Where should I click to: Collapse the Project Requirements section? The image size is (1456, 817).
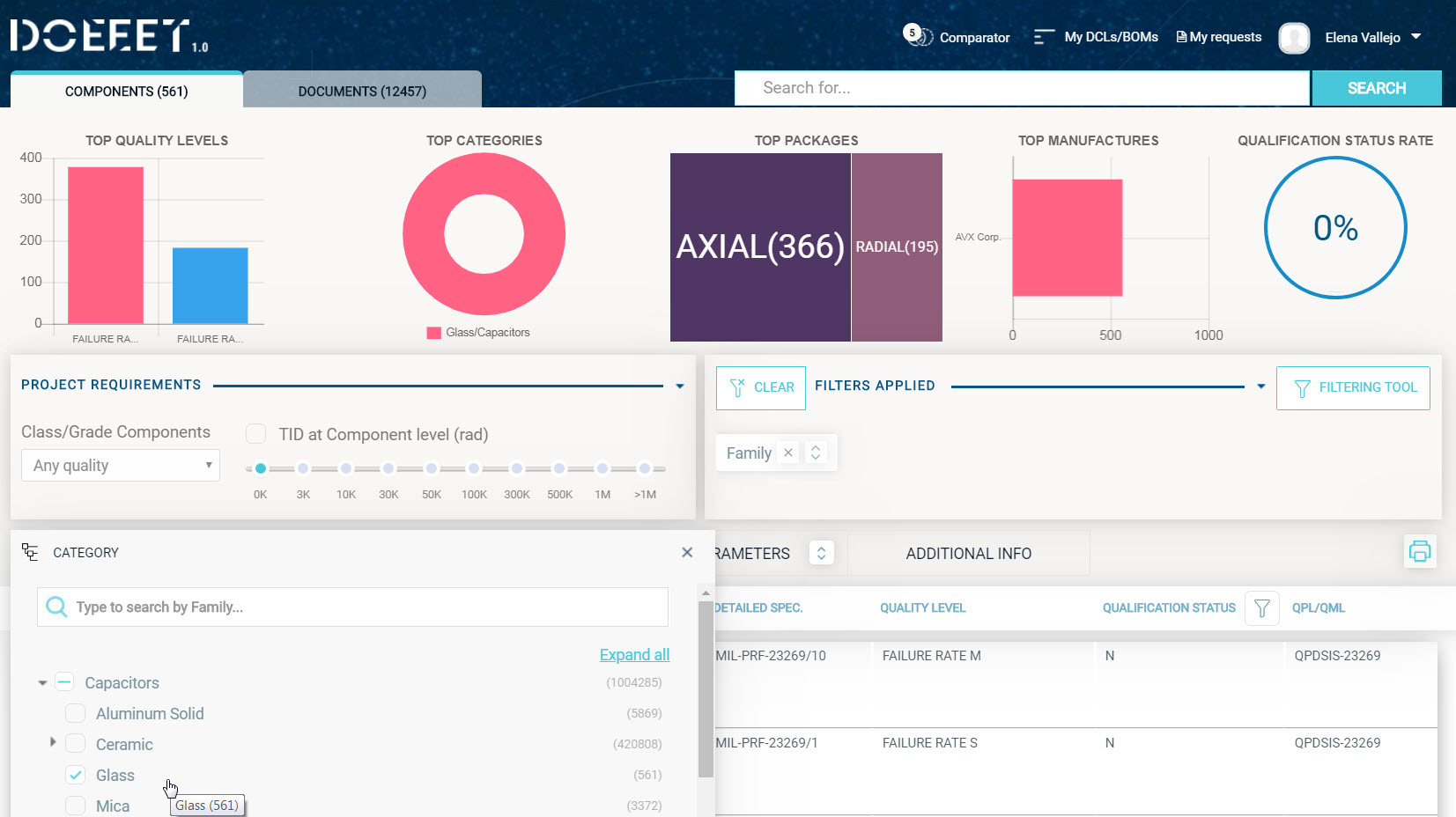pyautogui.click(x=680, y=386)
